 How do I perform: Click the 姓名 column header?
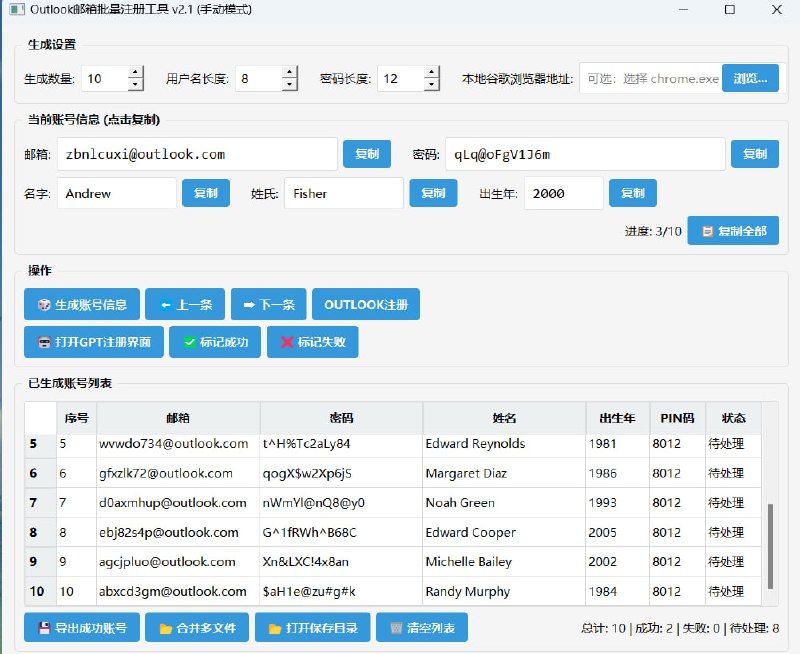504,418
